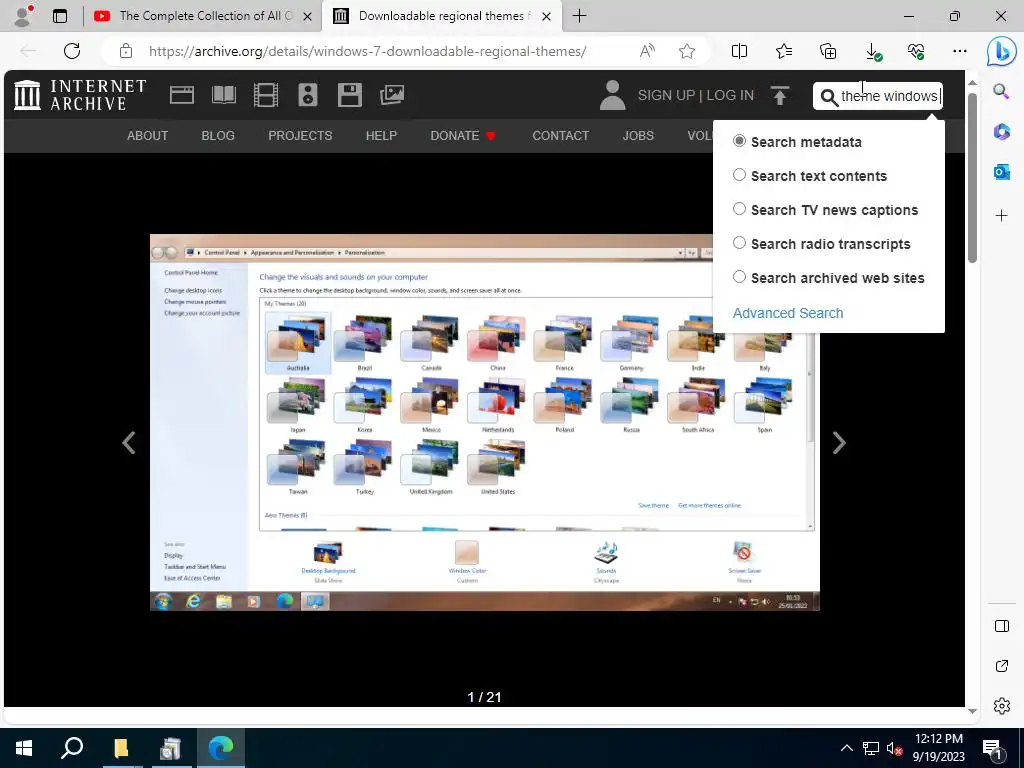The height and width of the screenshot is (768, 1024).
Task: Open the Images icon
Action: point(392,95)
